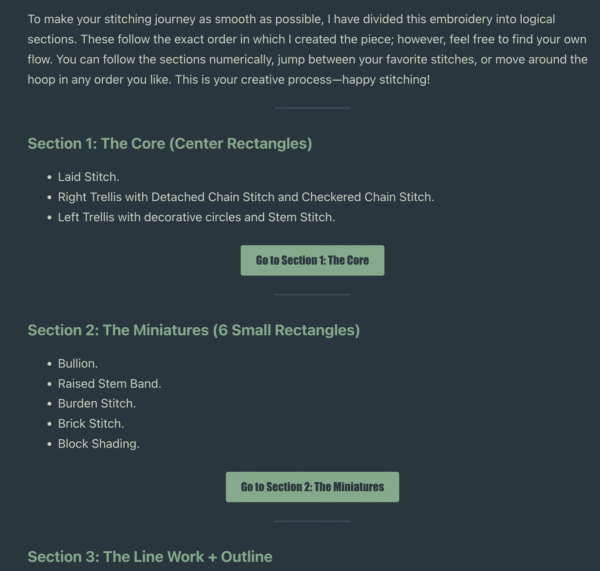Click the Section 1: The Core heading

tap(169, 143)
